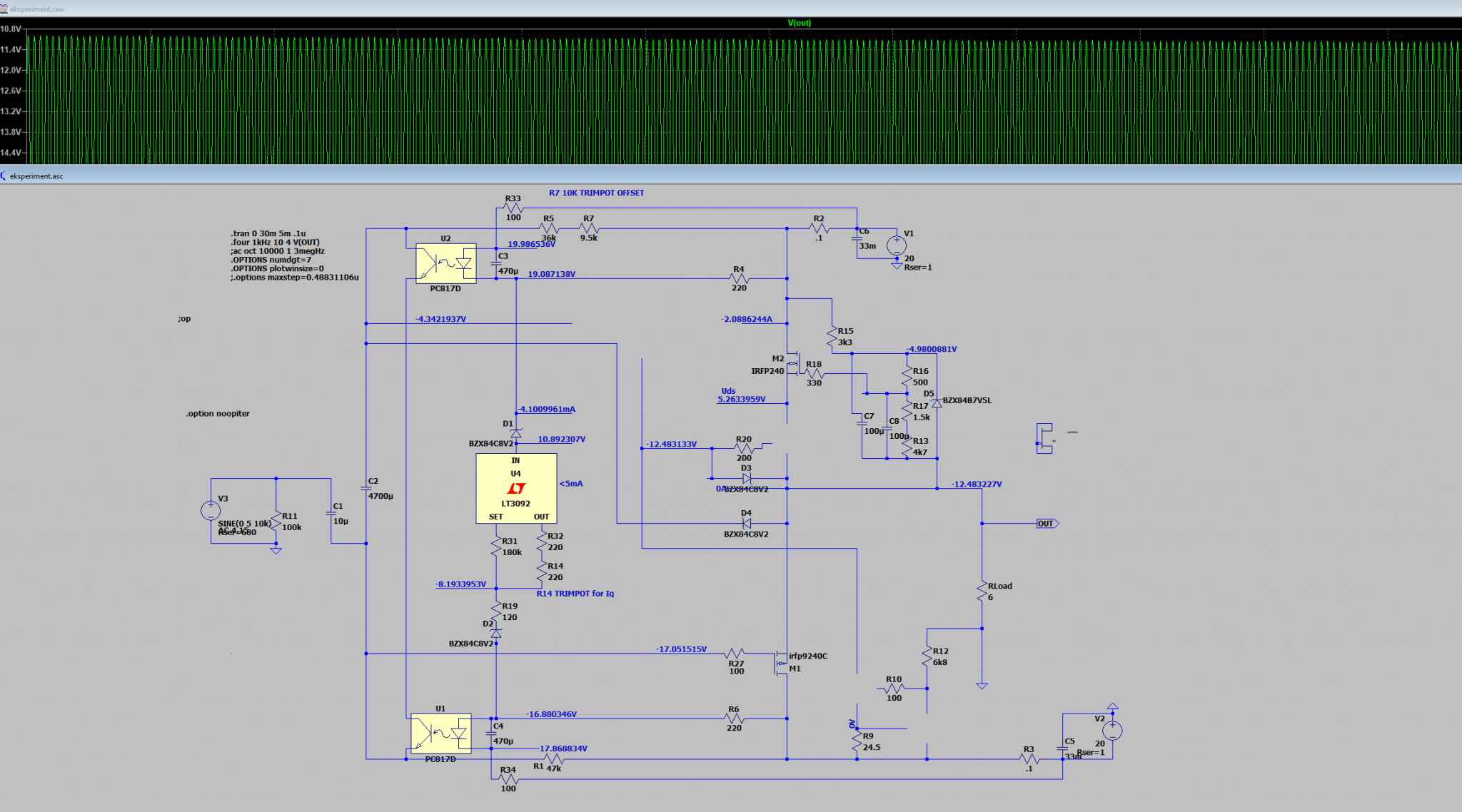Click the C1 10µ capacitor symbol
Image resolution: width=1462 pixels, height=812 pixels.
(331, 513)
